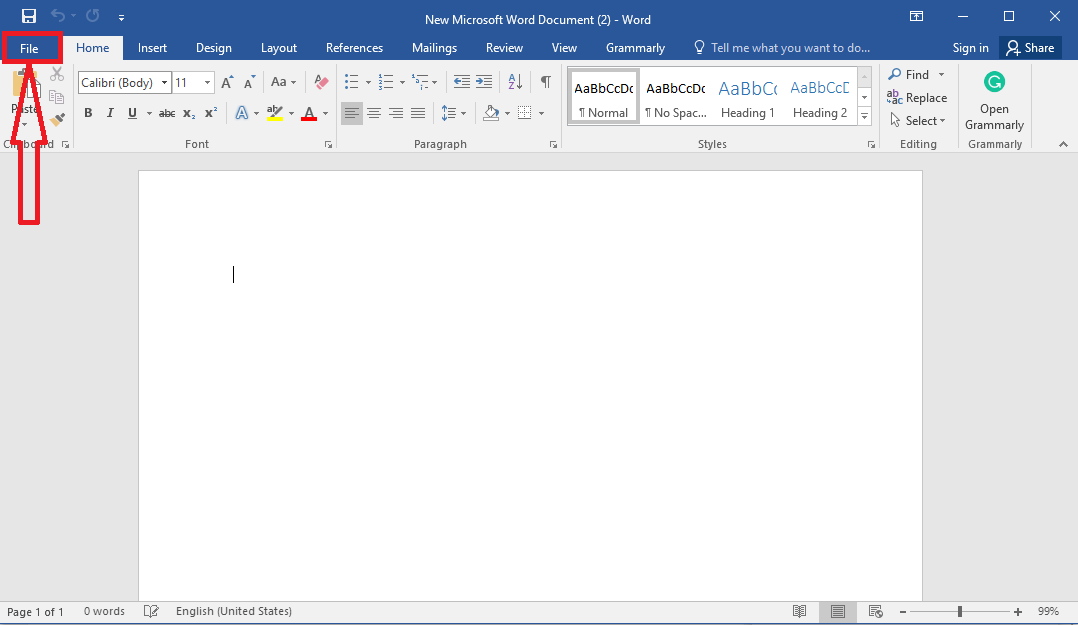The image size is (1078, 625).
Task: Click the Multilevel List icon
Action: 420,83
